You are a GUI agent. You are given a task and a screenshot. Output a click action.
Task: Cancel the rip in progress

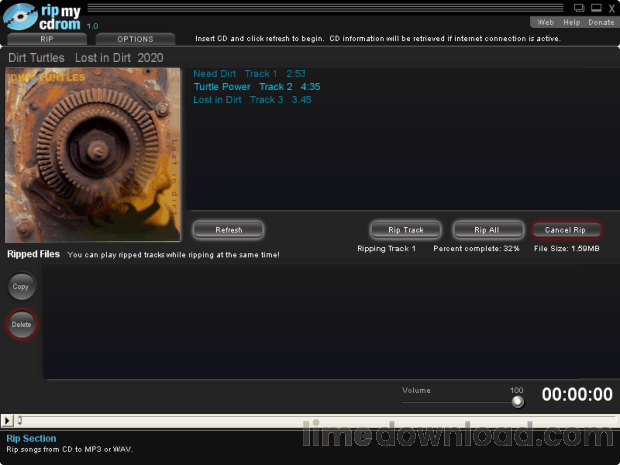pyautogui.click(x=565, y=230)
